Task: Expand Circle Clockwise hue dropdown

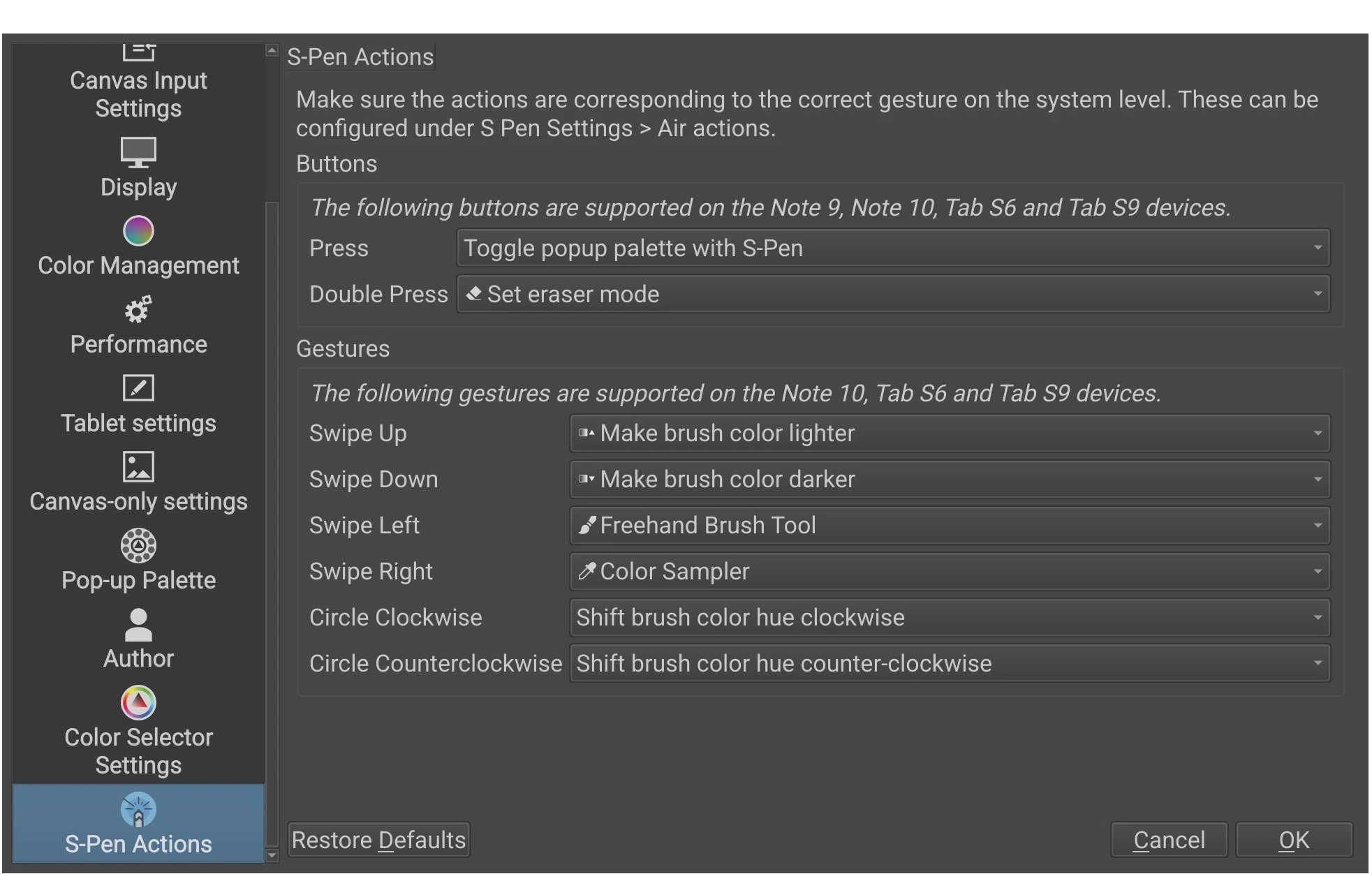Action: (x=950, y=617)
